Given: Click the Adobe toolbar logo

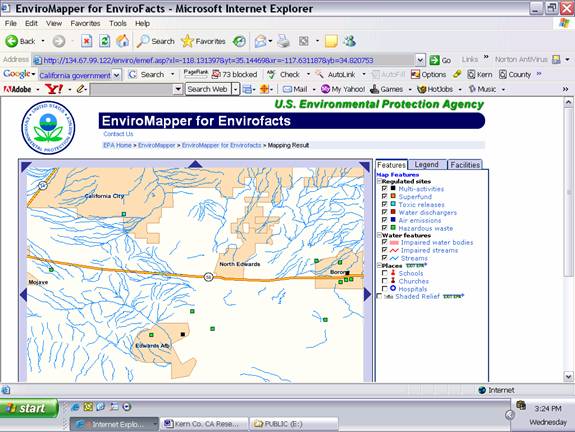Looking at the screenshot, I should (x=17, y=89).
